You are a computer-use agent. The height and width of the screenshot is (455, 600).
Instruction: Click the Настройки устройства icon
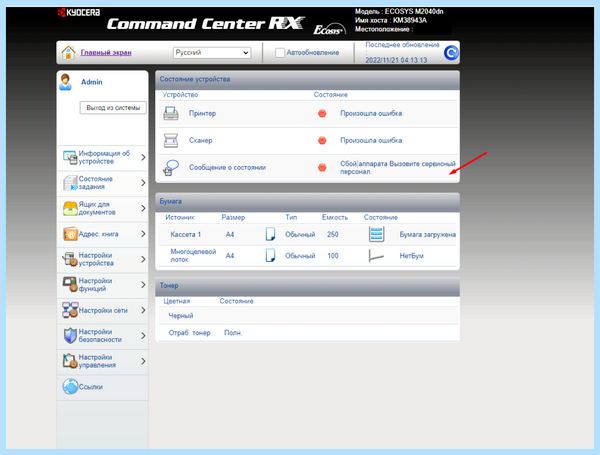[x=70, y=259]
